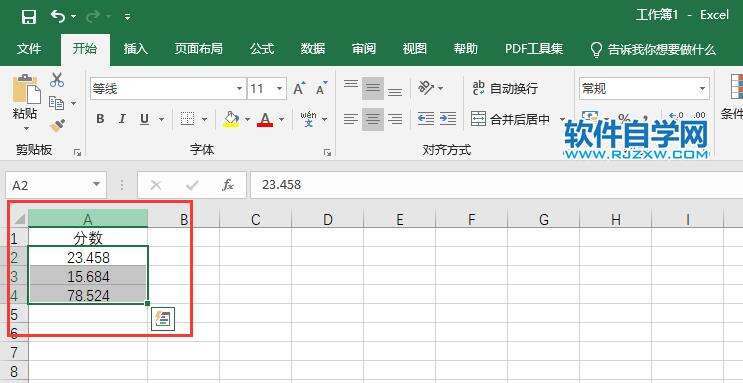Select cell containing 15.684
The height and width of the screenshot is (383, 743).
point(88,276)
